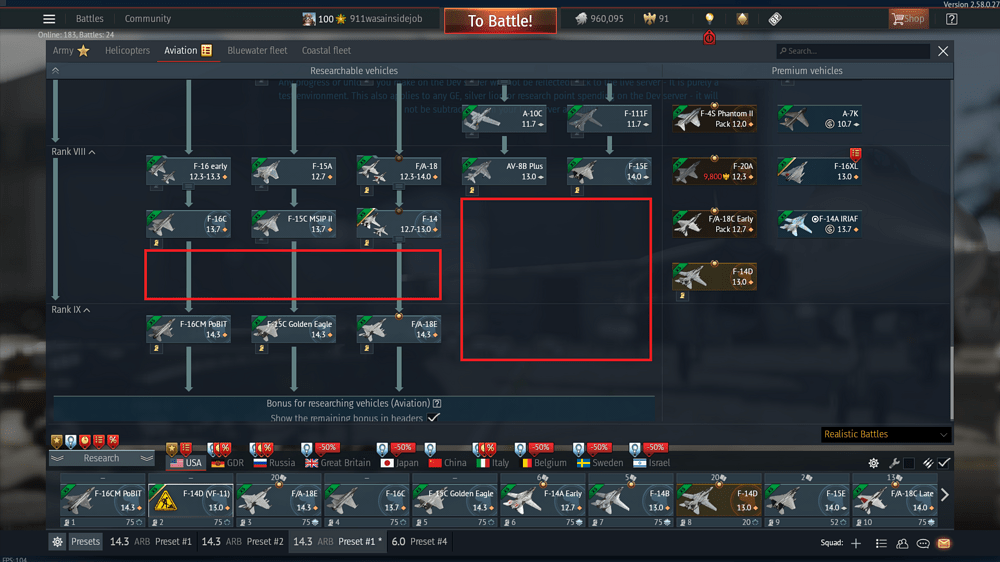Open the contacts list icon
The width and height of the screenshot is (1000, 562).
pyautogui.click(x=881, y=543)
